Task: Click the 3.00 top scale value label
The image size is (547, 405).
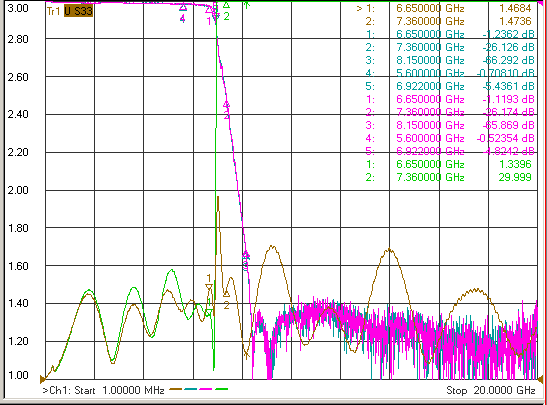Action: click(18, 8)
